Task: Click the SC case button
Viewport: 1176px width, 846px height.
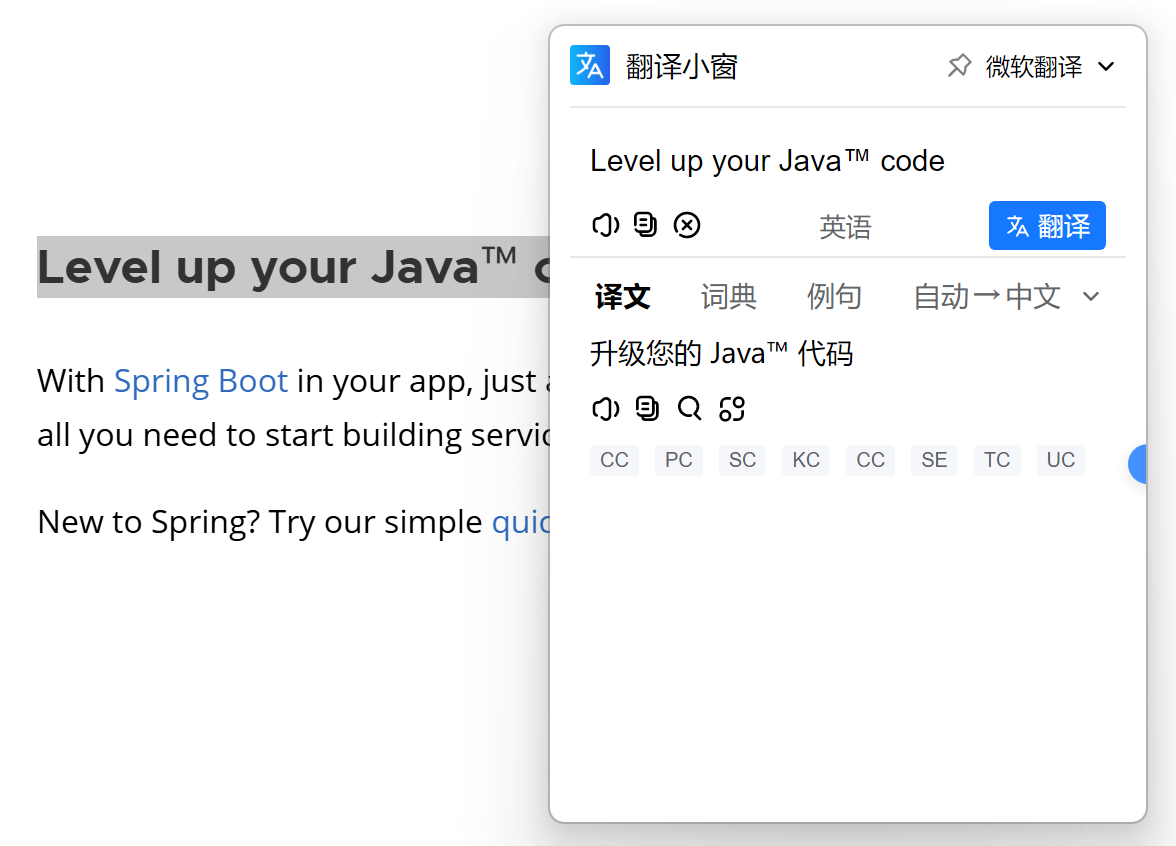Action: 742,460
